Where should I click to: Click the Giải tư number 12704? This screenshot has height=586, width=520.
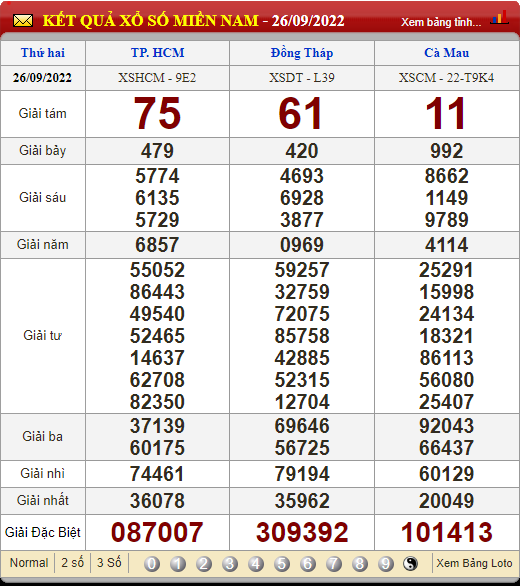[x=302, y=402]
